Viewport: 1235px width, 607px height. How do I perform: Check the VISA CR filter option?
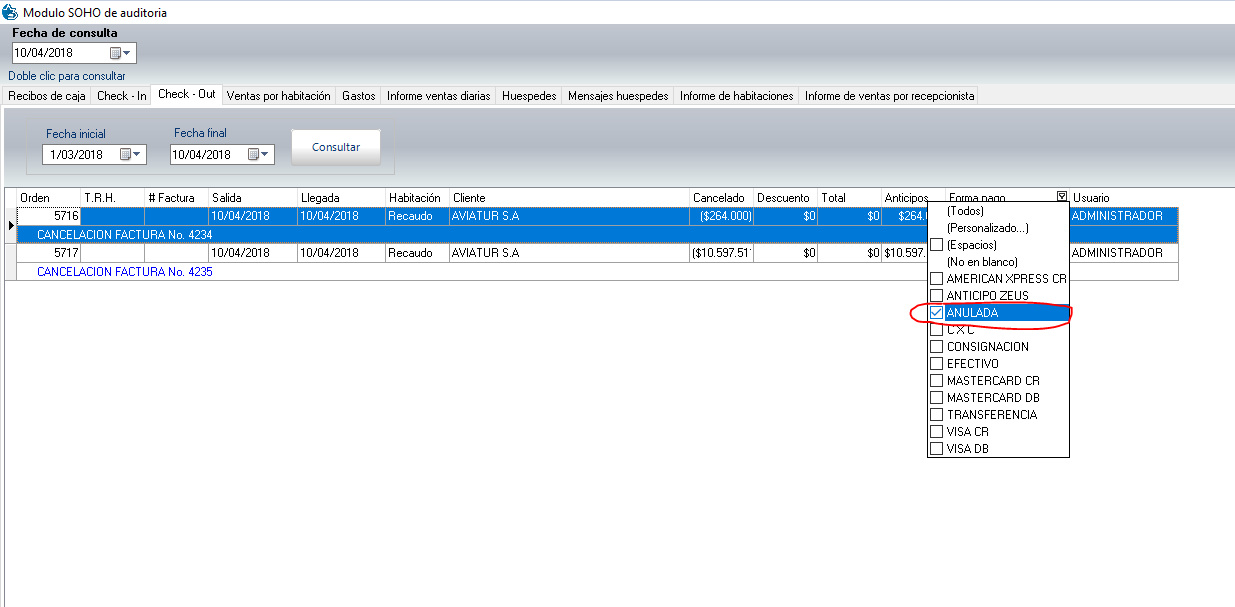coord(937,432)
